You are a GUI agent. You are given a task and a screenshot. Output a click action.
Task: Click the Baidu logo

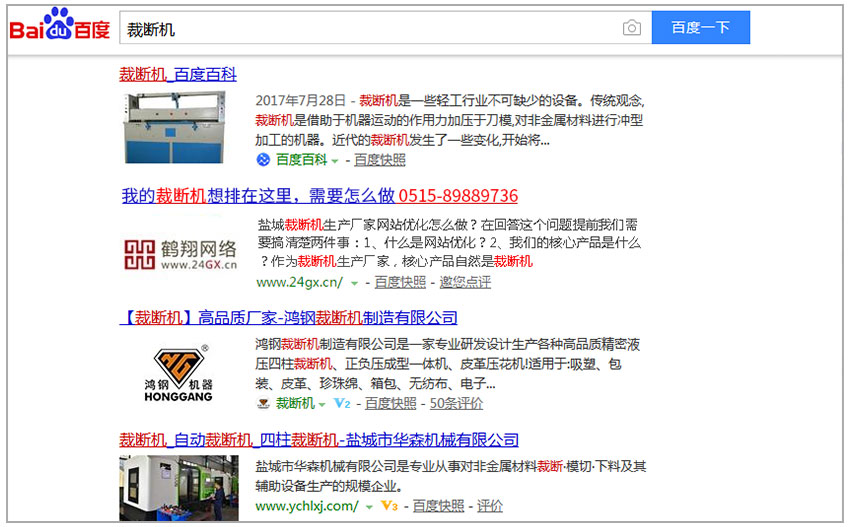[x=60, y=26]
